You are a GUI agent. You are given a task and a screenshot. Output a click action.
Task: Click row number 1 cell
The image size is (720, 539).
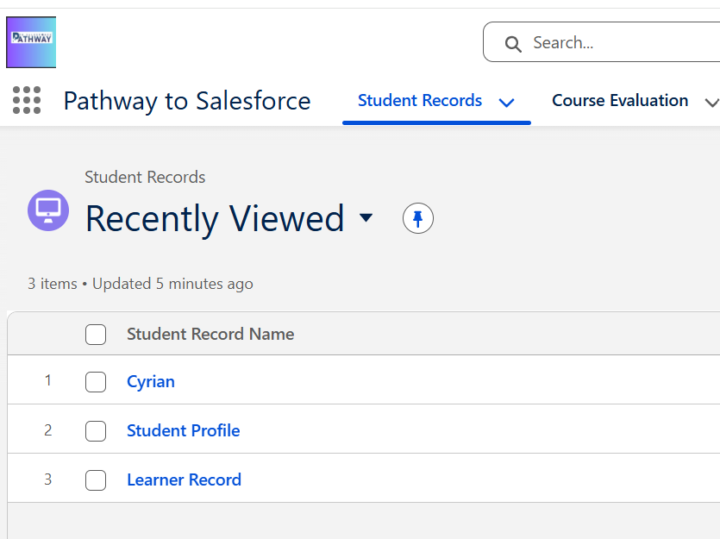pyautogui.click(x=48, y=381)
